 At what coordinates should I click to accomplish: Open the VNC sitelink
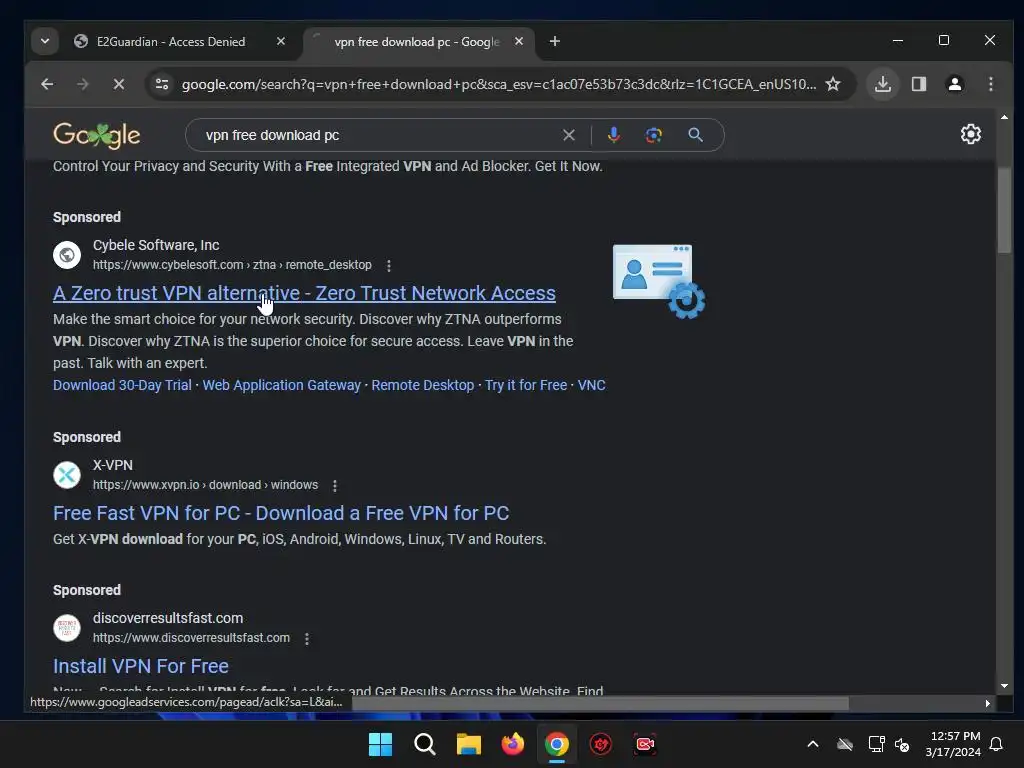pos(591,385)
